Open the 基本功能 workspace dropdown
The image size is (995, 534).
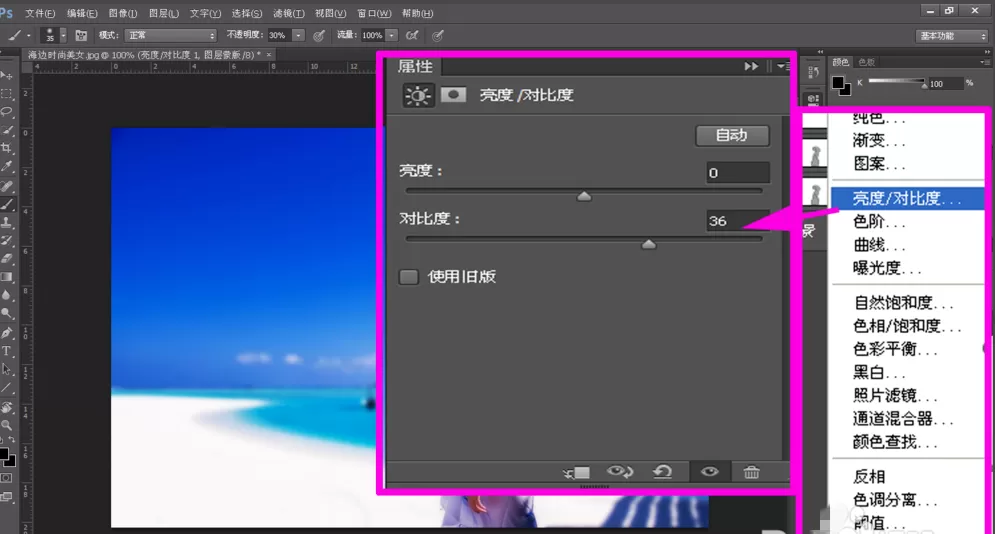pyautogui.click(x=952, y=36)
